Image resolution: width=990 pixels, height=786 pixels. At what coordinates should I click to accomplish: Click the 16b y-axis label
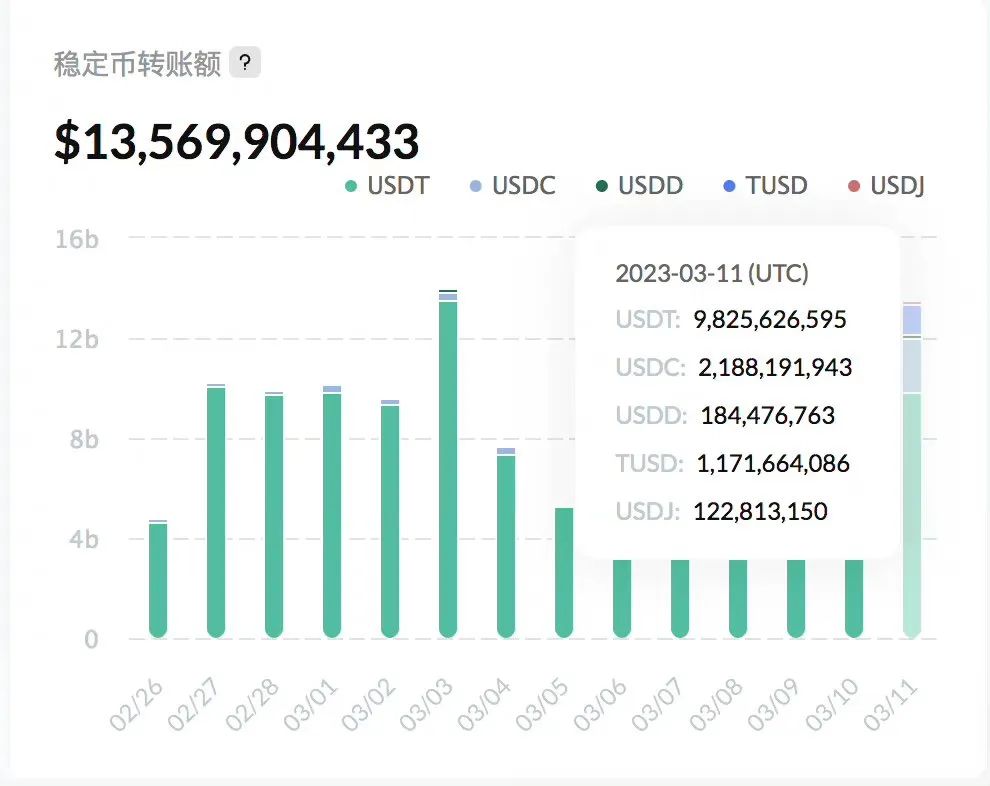(77, 239)
